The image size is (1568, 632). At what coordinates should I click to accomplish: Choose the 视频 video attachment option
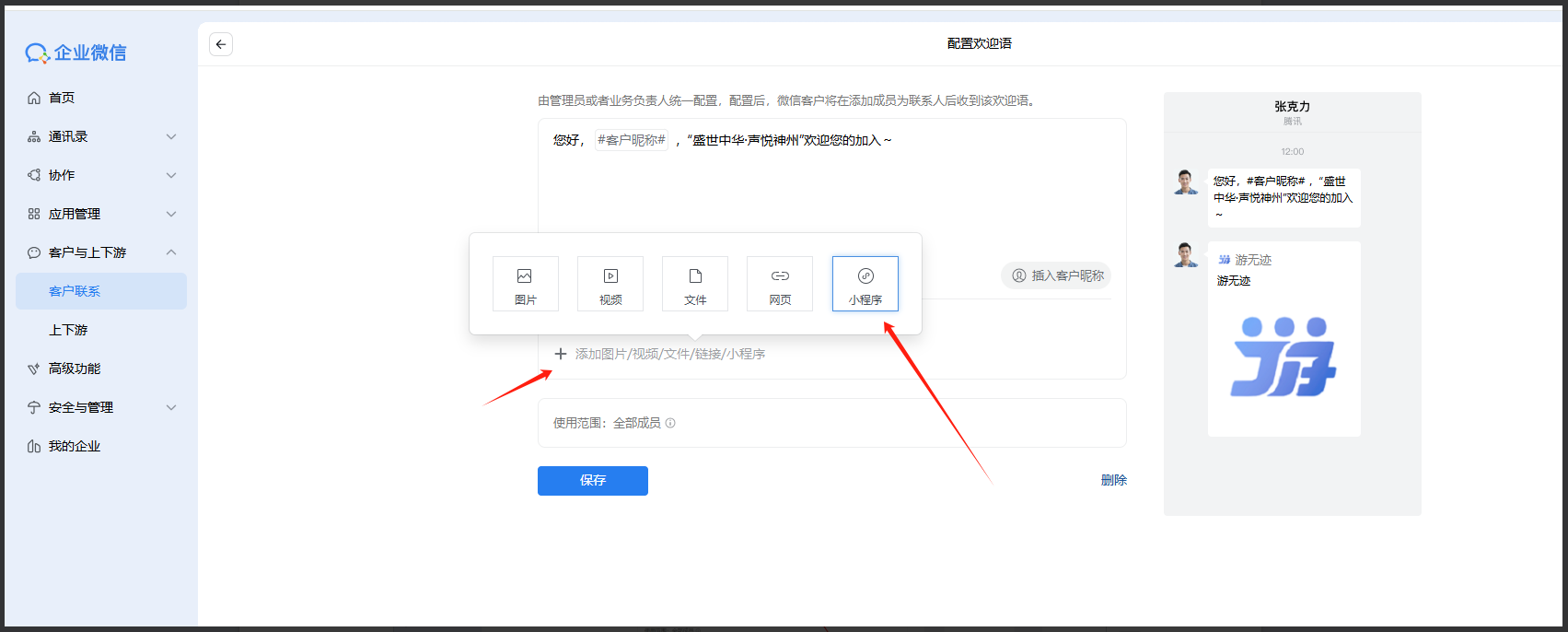(610, 284)
